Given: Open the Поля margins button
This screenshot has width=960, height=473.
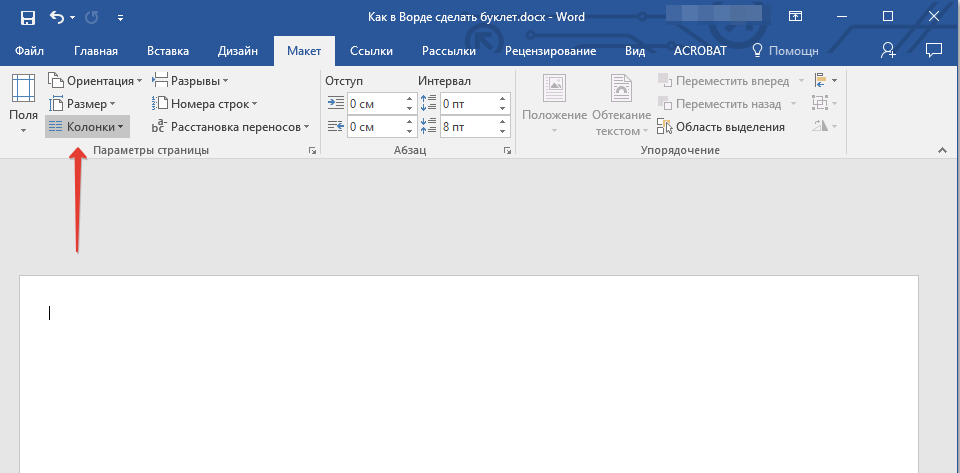Looking at the screenshot, I should tap(23, 104).
